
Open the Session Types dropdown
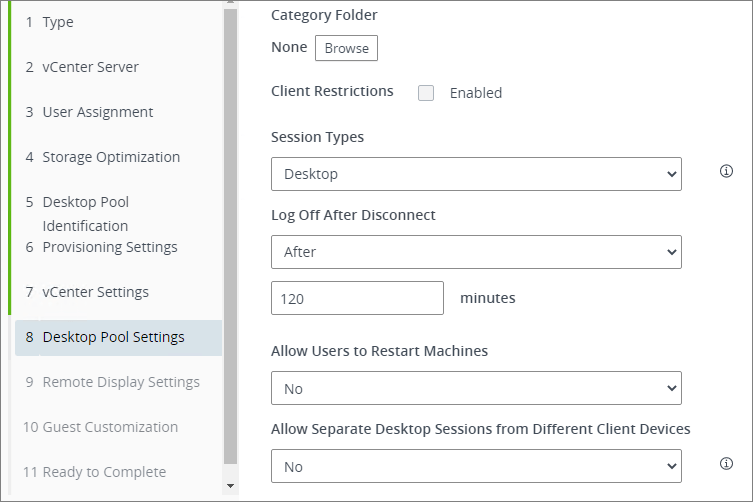pos(476,174)
